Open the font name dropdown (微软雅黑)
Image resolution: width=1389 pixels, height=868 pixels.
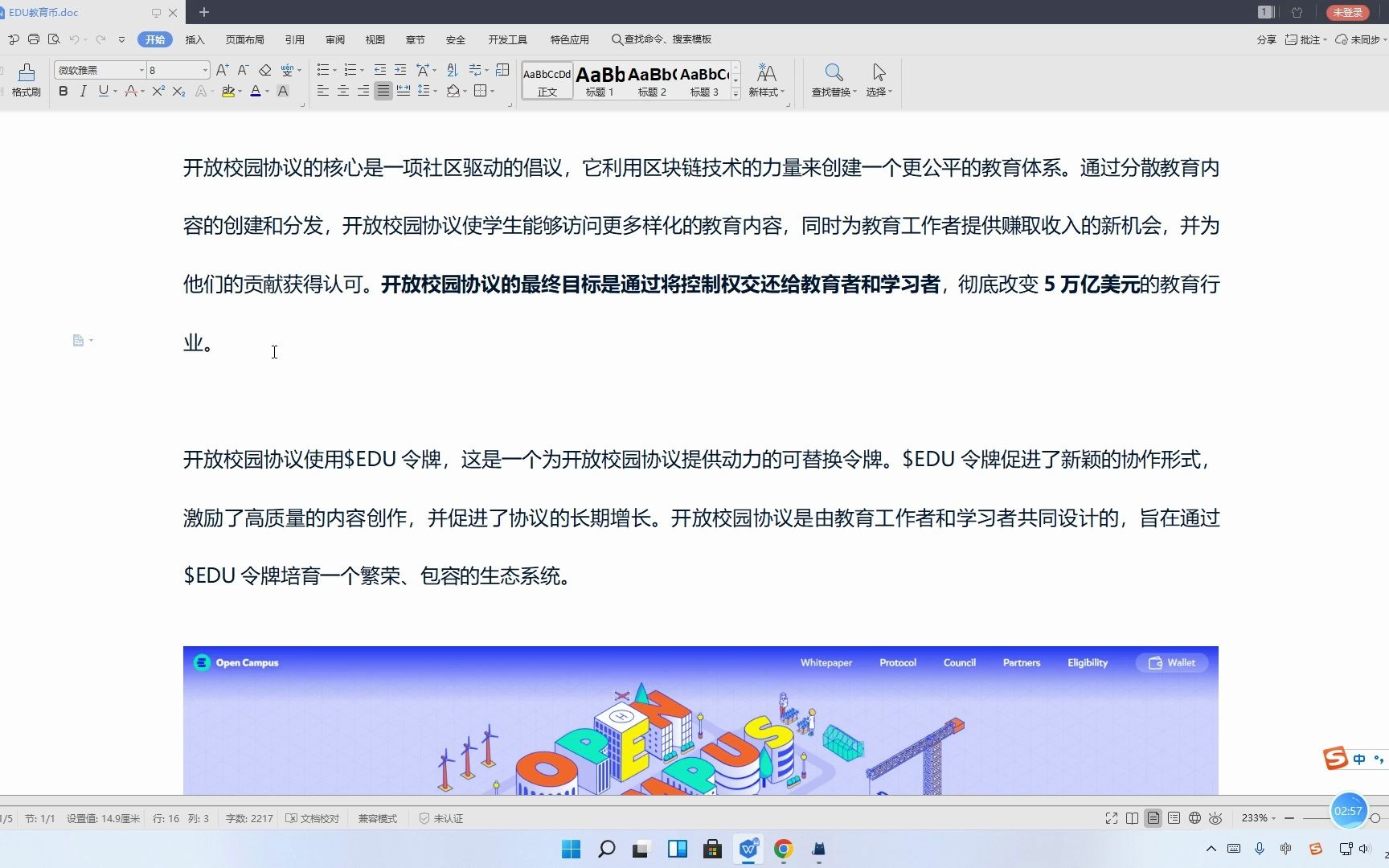141,70
